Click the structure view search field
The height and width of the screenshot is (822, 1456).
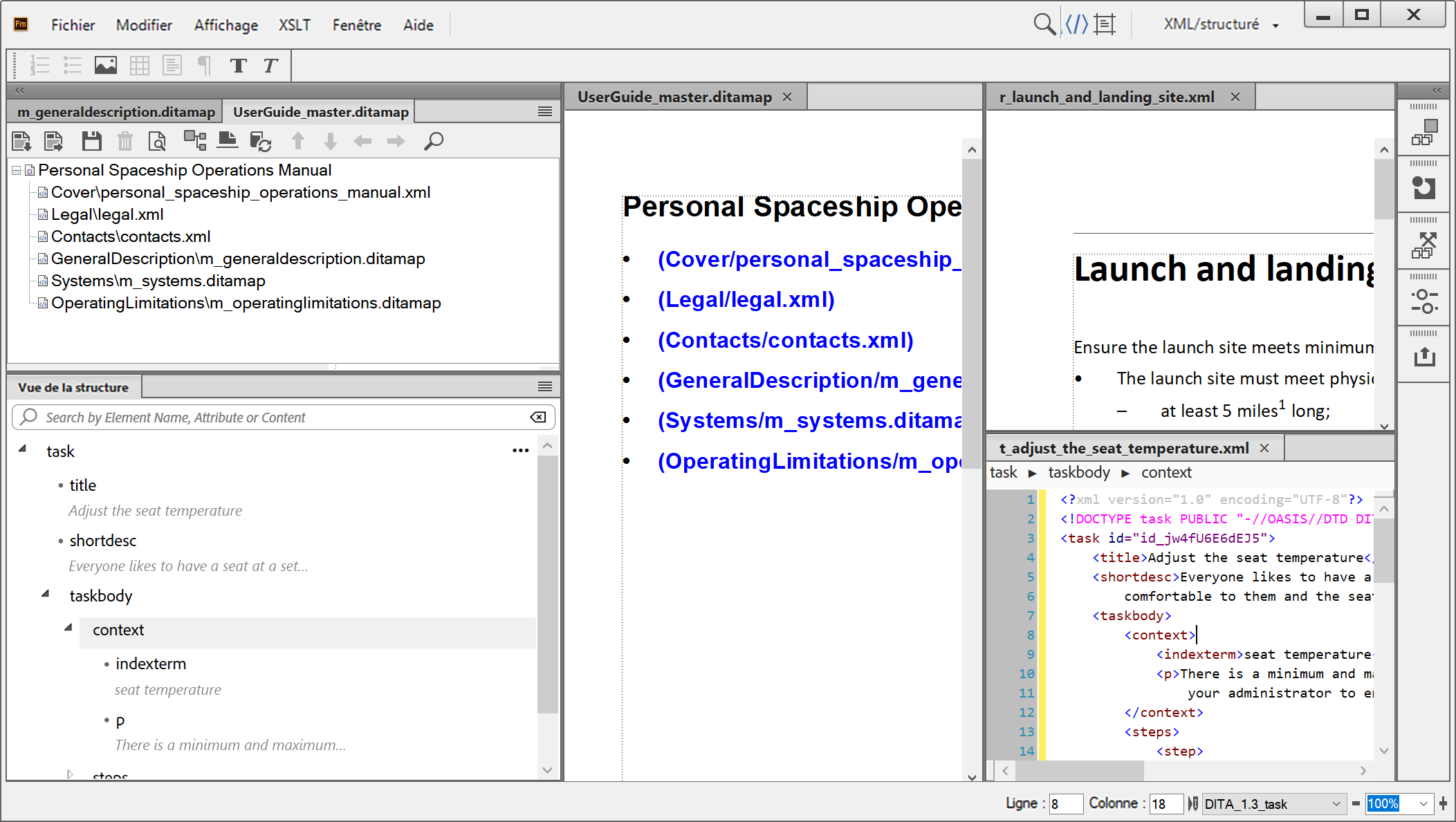point(284,418)
